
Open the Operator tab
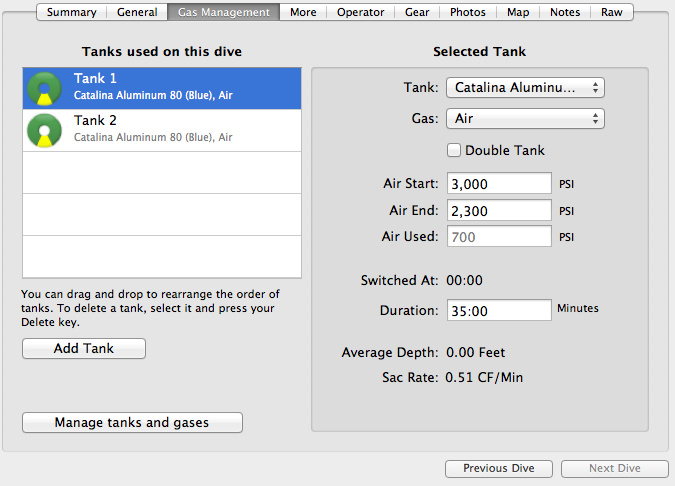[x=360, y=12]
